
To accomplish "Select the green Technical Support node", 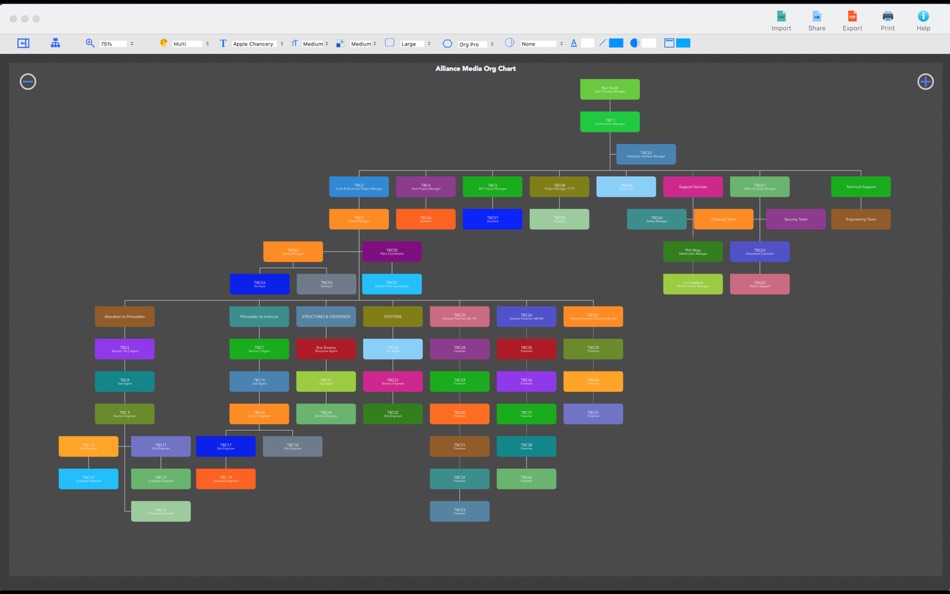I will (860, 187).
